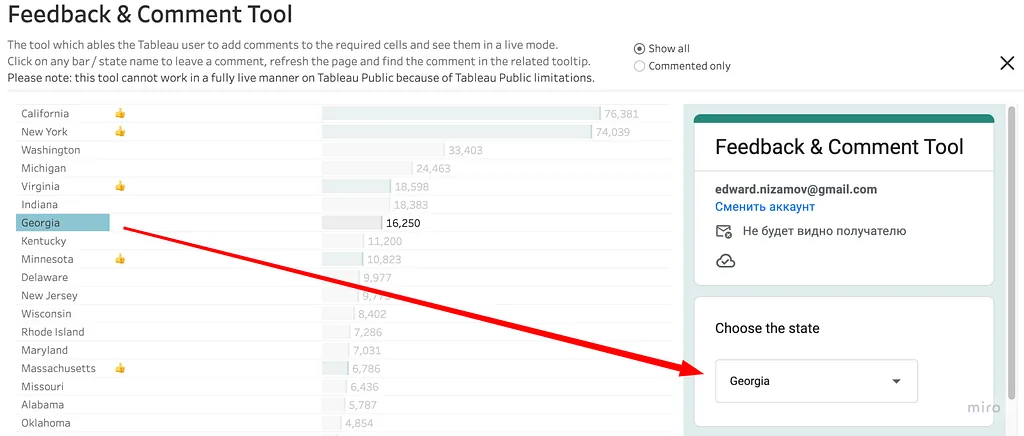This screenshot has height=436, width=1024.
Task: Select the Oklahoma state name
Action: tap(45, 423)
